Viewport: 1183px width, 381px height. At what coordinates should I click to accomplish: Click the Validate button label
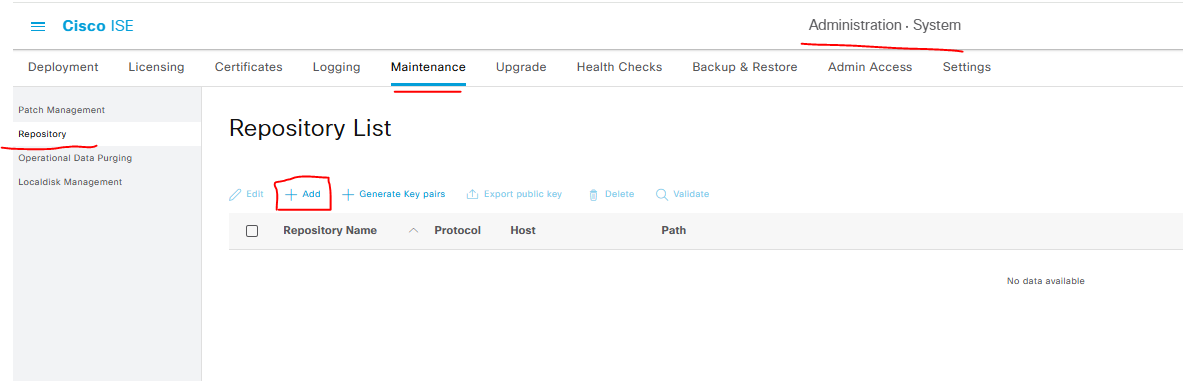pos(691,194)
